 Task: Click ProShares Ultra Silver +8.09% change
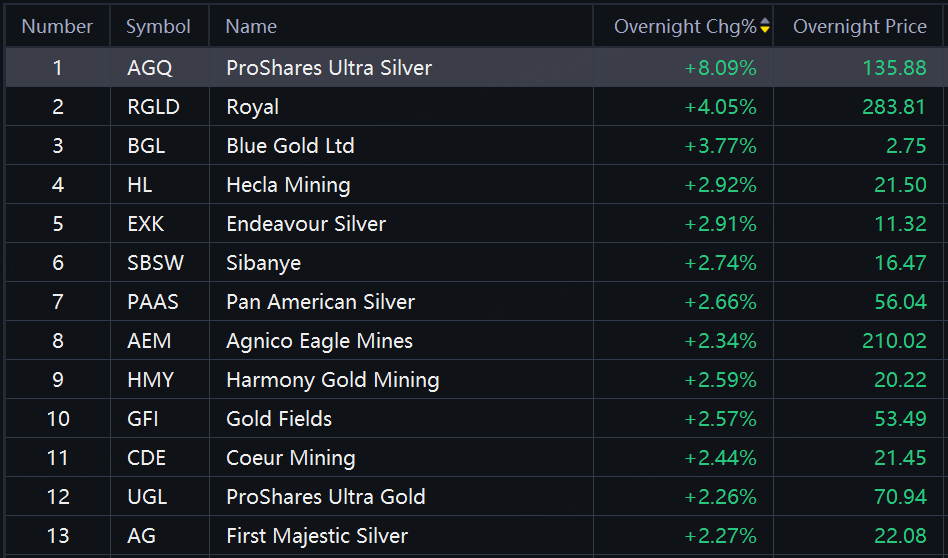(x=720, y=68)
